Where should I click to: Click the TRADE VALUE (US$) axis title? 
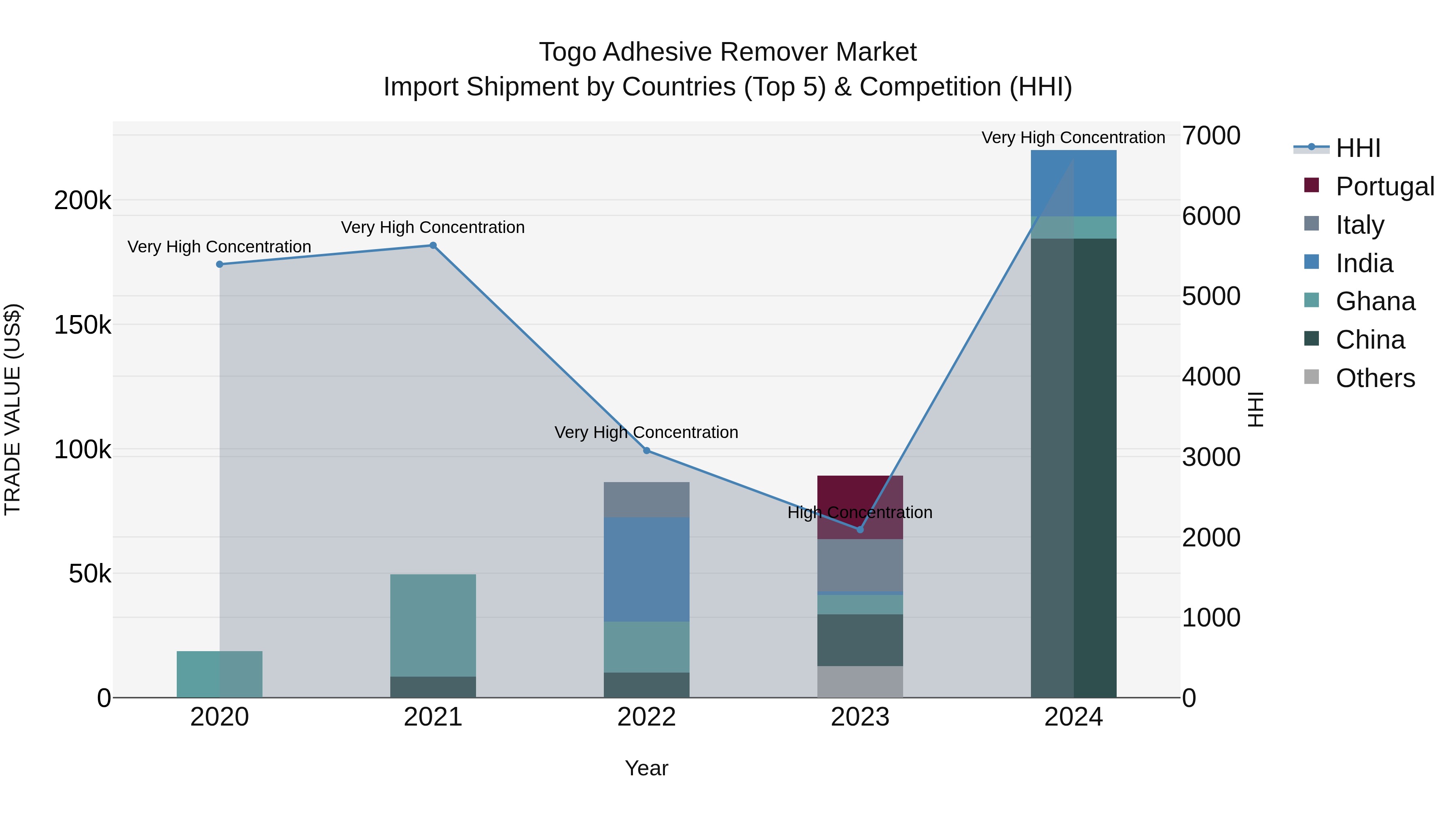point(13,409)
